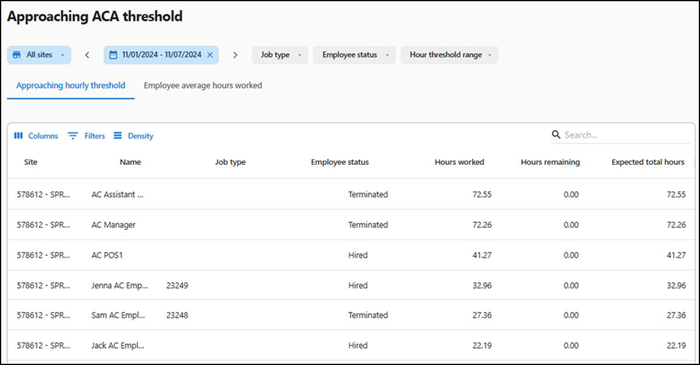The height and width of the screenshot is (365, 700).
Task: Click the store icon in All sites
Action: (x=17, y=55)
